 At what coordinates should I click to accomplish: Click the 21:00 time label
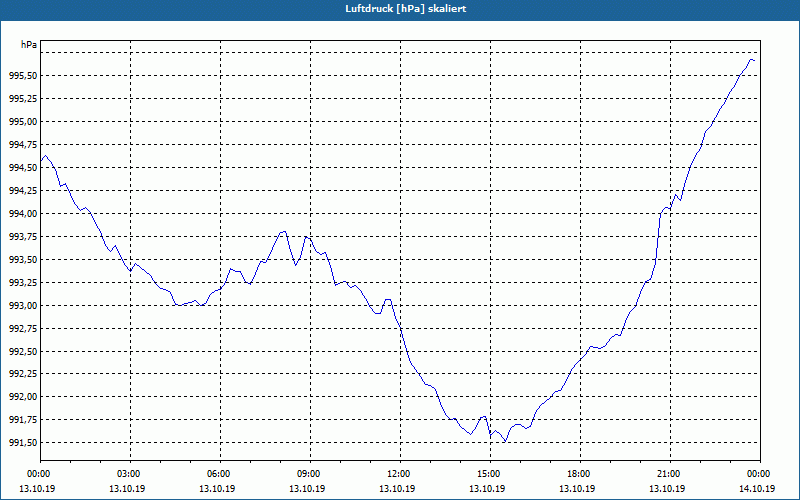coord(670,474)
